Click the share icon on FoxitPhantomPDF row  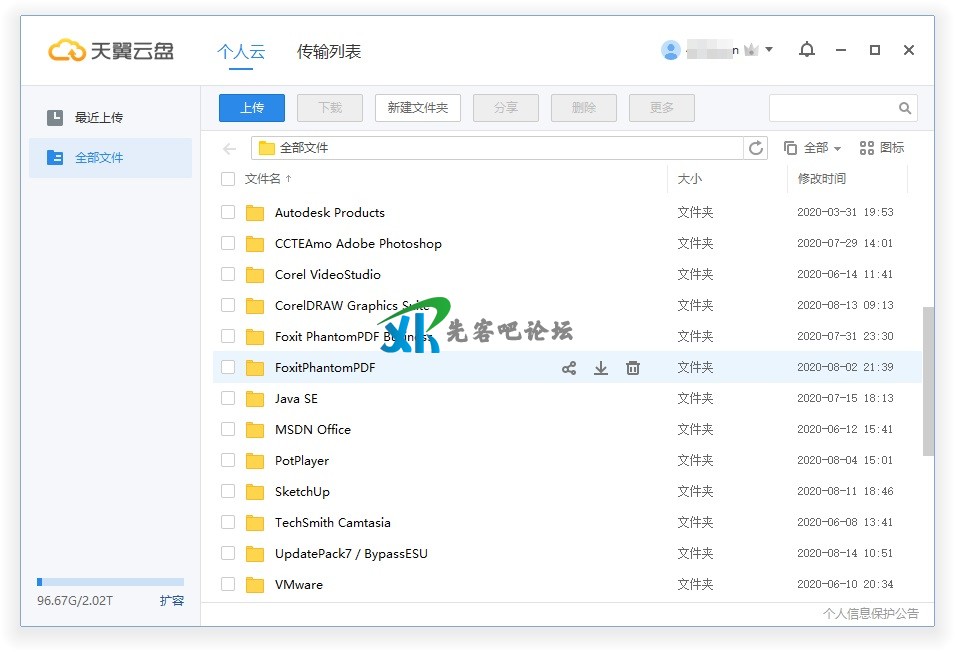coord(569,368)
